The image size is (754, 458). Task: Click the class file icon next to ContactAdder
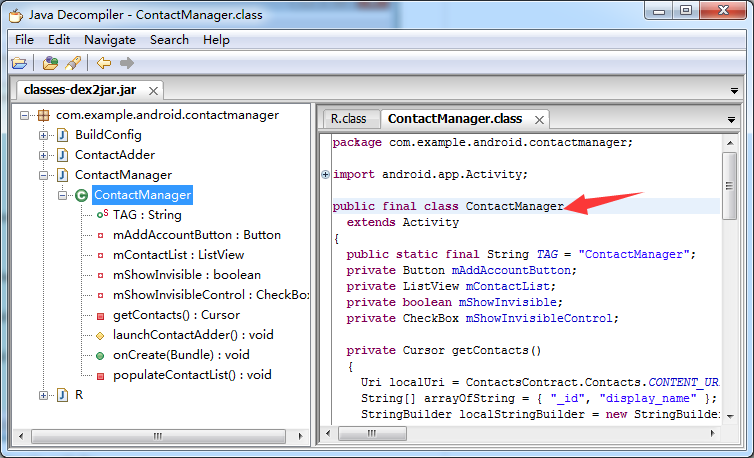coord(62,155)
